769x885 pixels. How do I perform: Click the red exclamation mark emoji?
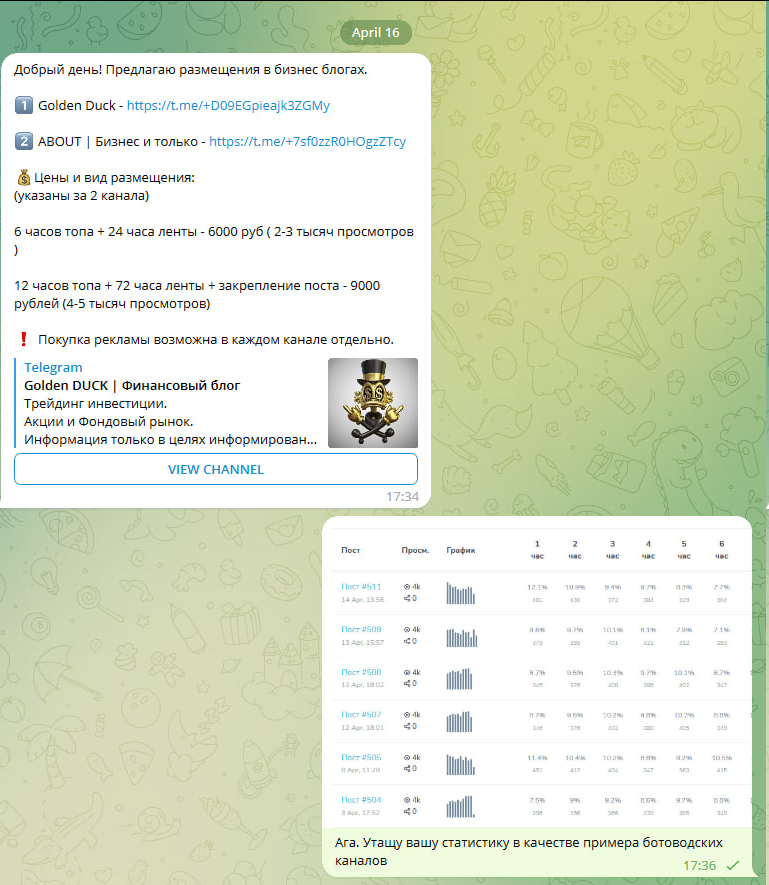click(24, 339)
